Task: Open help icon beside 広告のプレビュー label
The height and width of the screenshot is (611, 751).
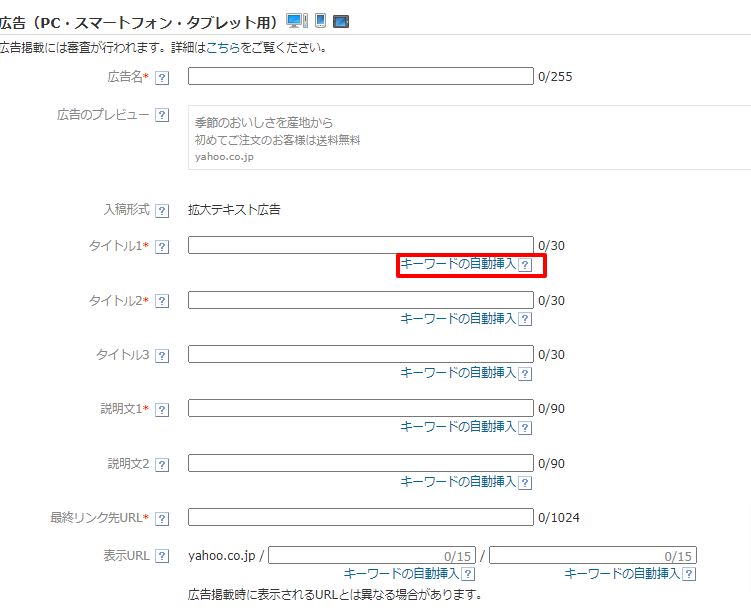Action: 162,116
